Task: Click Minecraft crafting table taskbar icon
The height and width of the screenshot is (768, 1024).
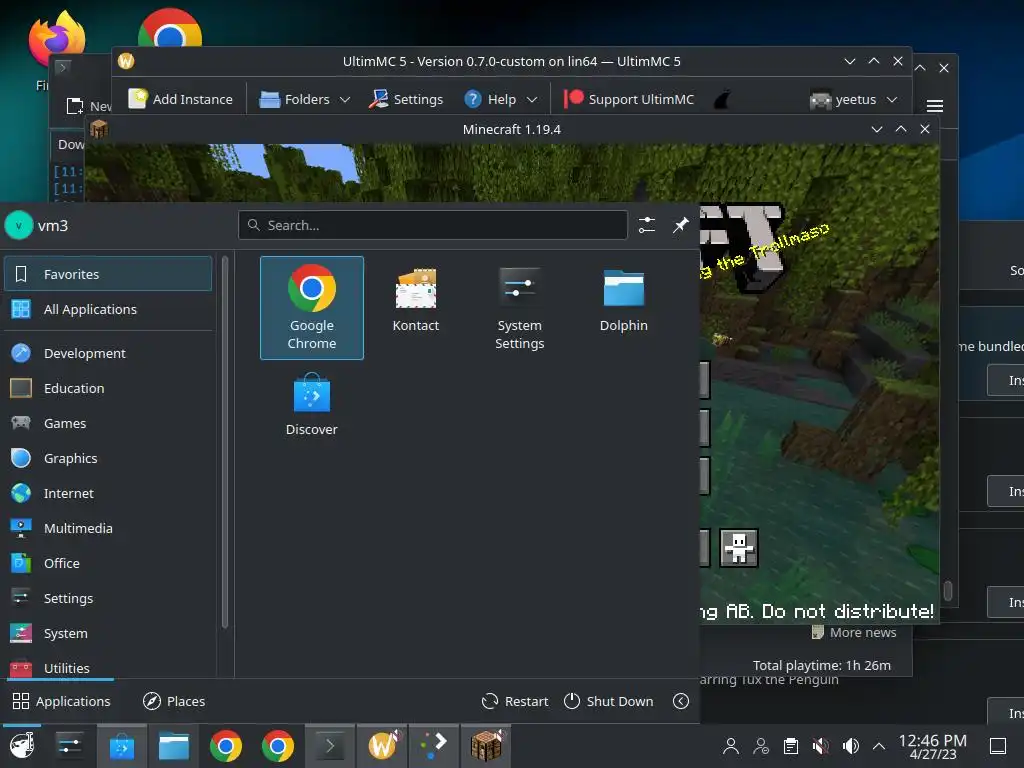Action: point(486,746)
